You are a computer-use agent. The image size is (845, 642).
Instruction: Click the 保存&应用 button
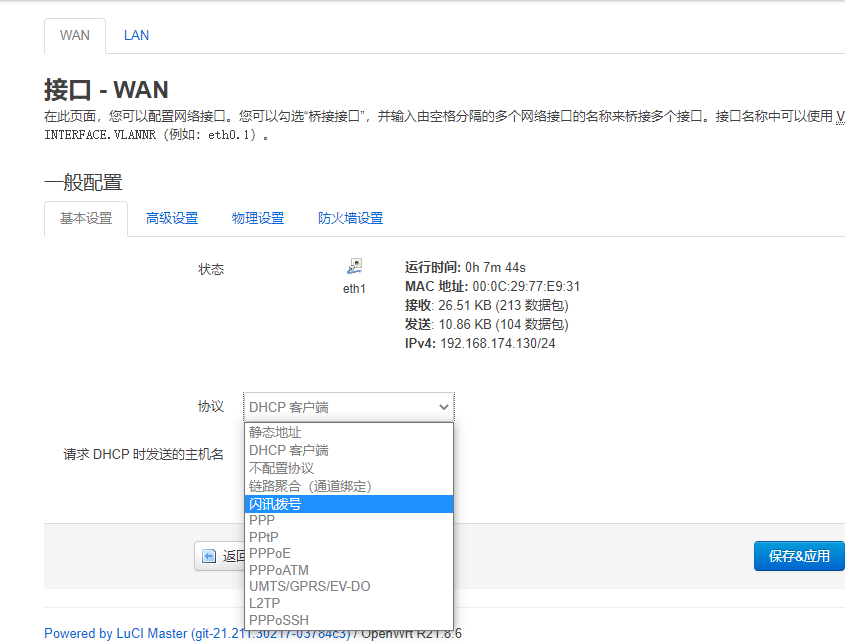798,555
